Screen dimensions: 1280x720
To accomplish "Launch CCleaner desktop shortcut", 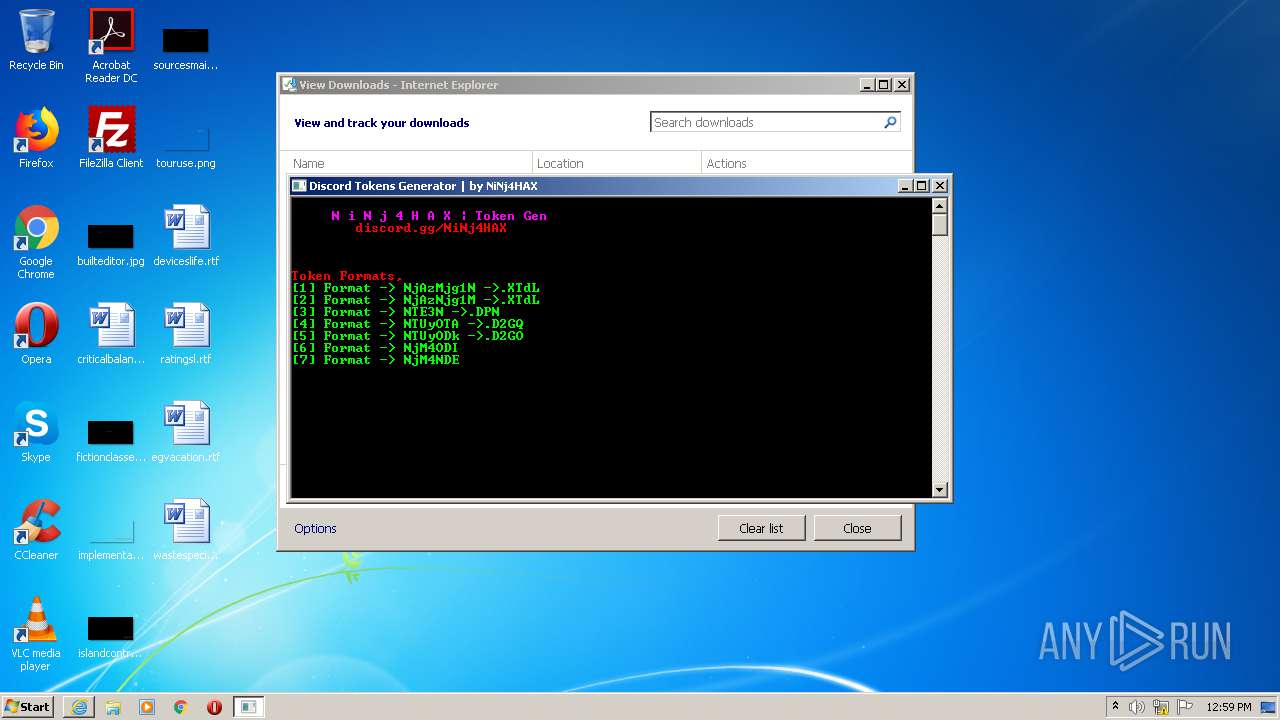I will click(36, 530).
